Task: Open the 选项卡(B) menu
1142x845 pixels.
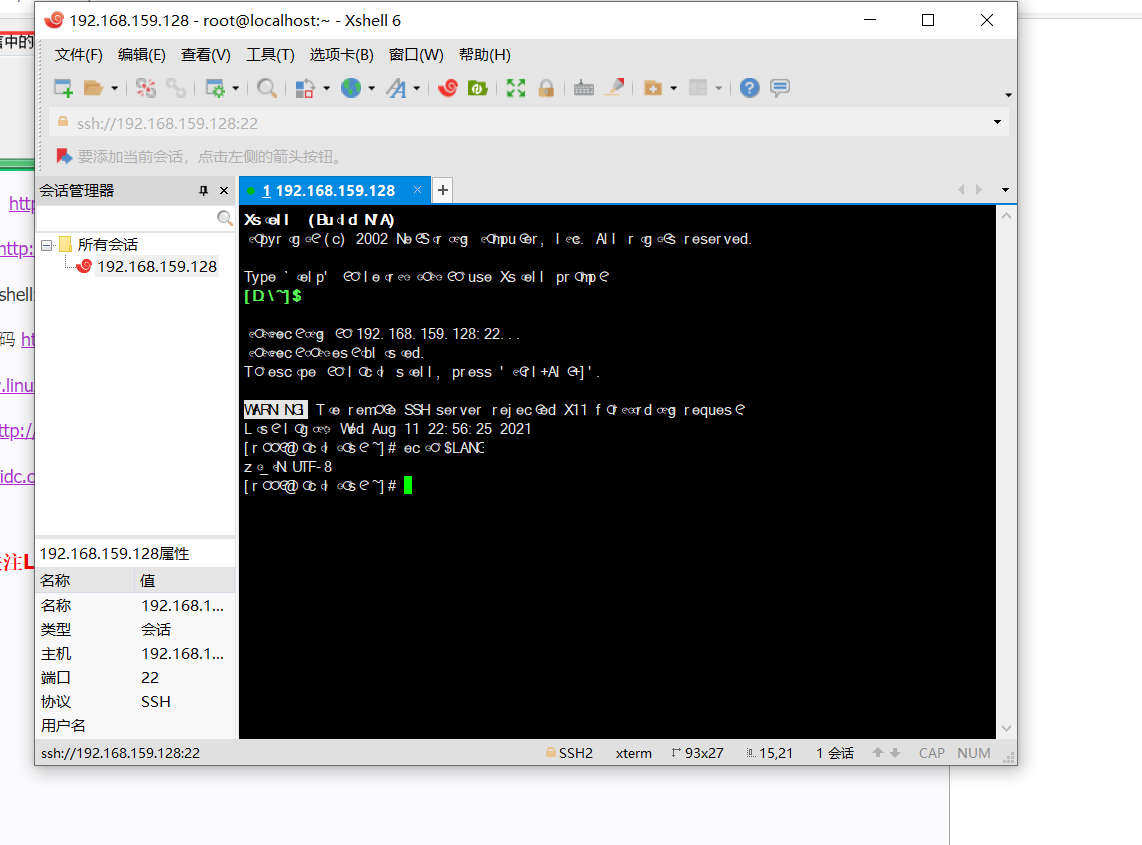Action: click(342, 55)
